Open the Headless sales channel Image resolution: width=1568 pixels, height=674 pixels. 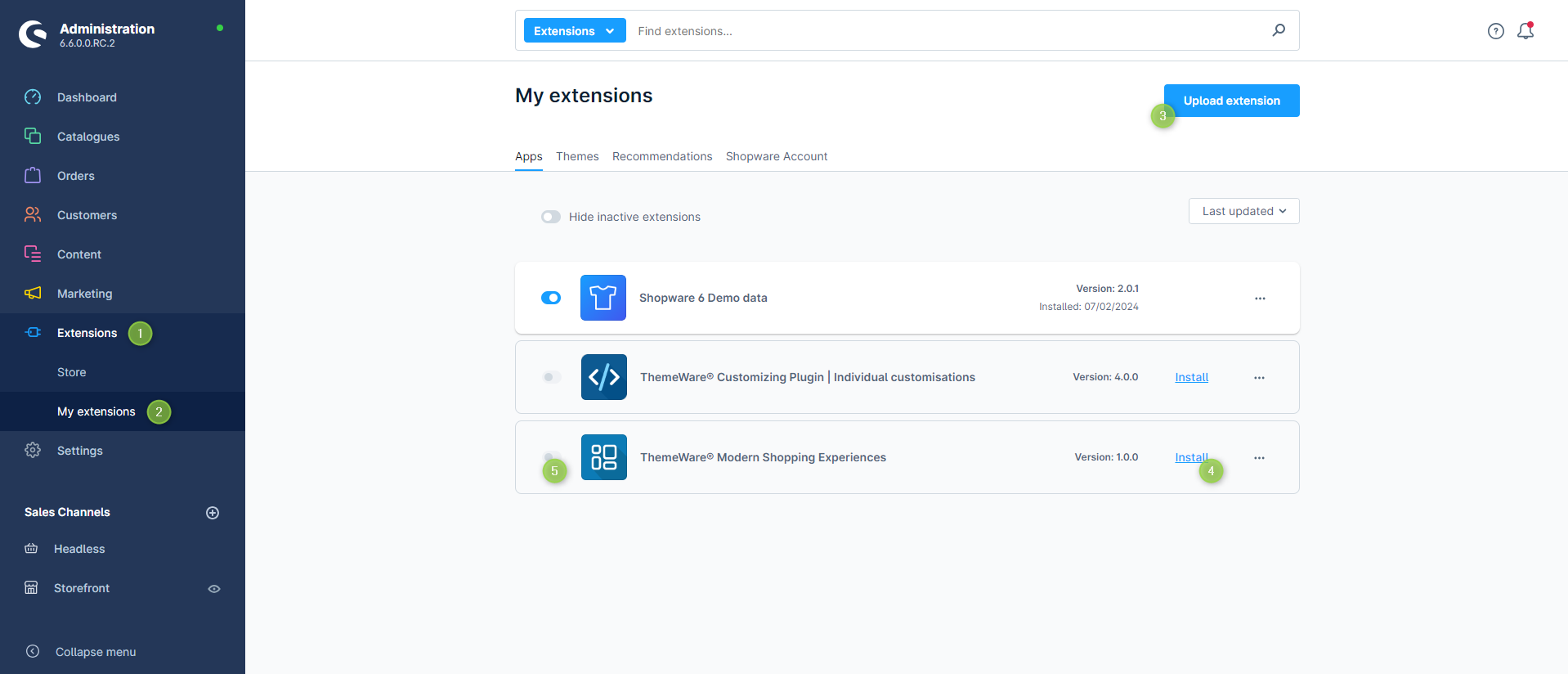pos(79,549)
